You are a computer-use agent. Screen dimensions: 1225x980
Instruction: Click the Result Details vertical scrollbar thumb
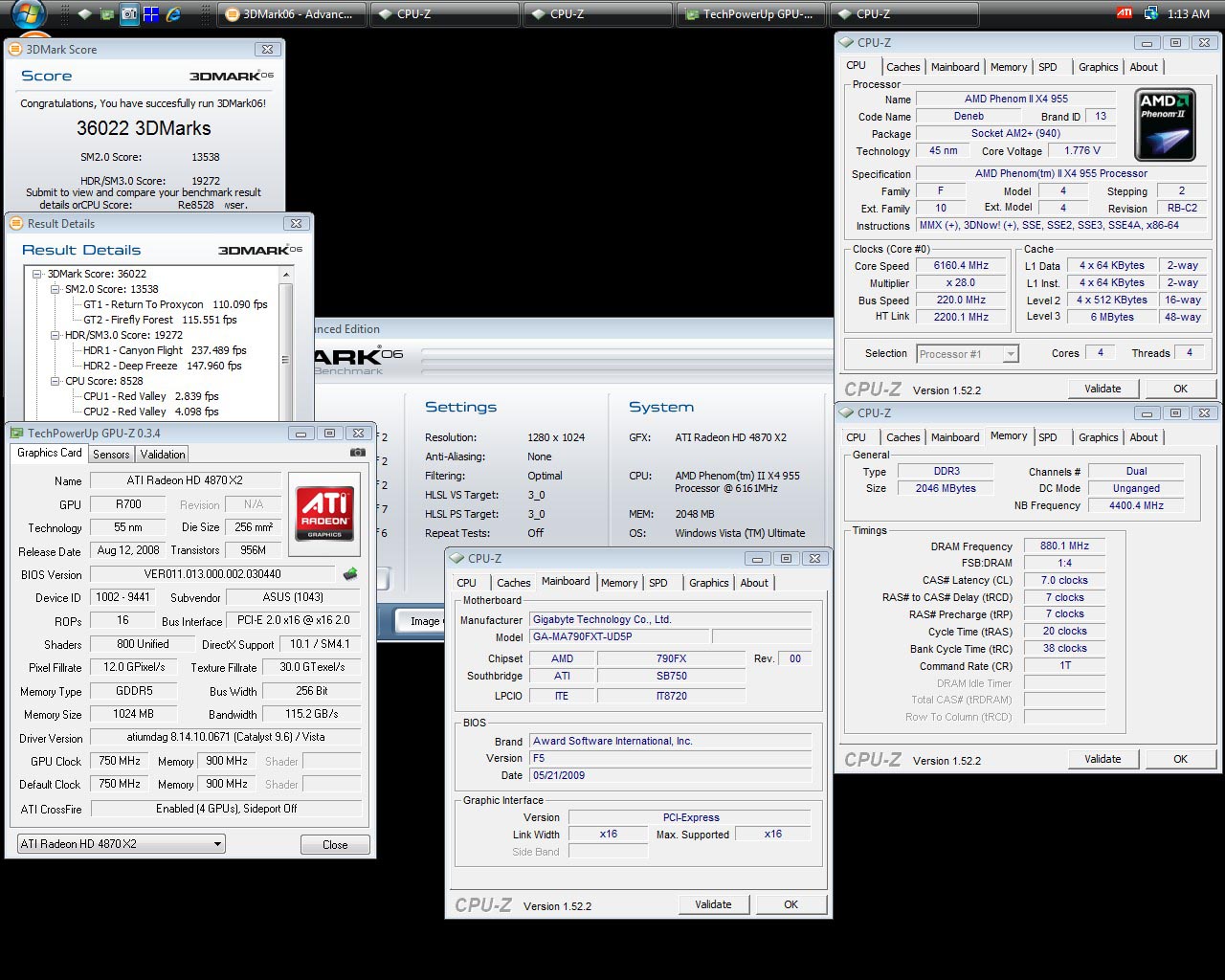click(285, 360)
